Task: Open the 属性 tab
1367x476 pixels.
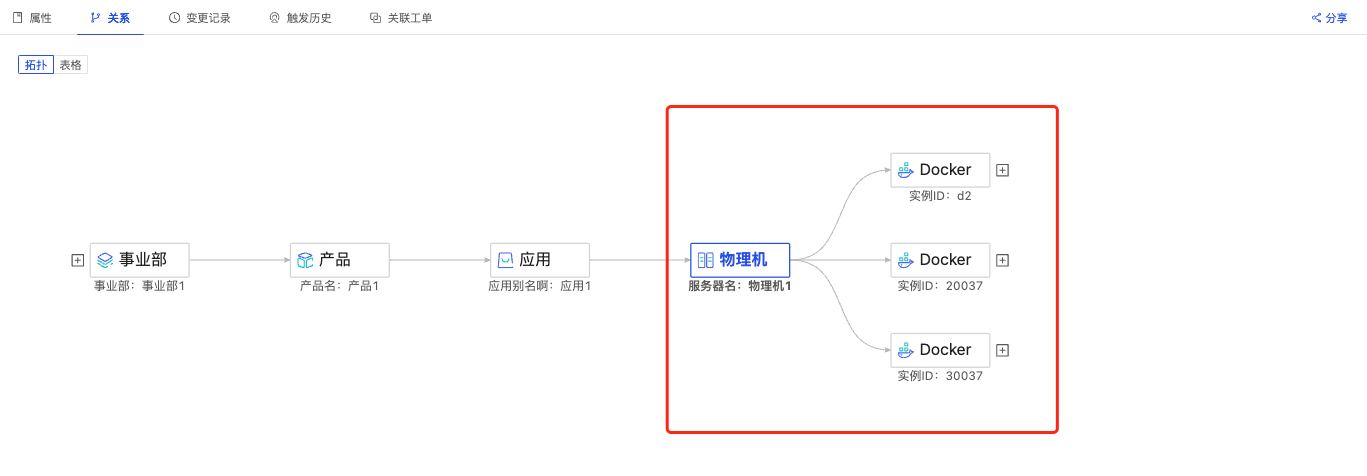Action: [x=32, y=18]
